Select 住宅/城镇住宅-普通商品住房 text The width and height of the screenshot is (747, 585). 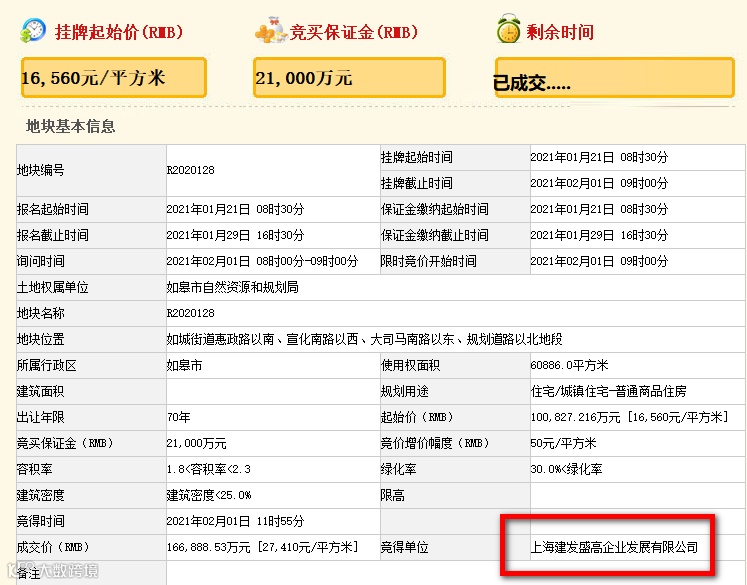(x=609, y=391)
